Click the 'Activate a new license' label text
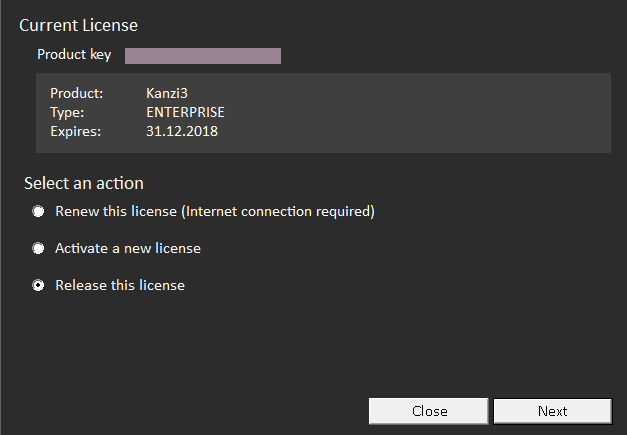 coord(128,248)
